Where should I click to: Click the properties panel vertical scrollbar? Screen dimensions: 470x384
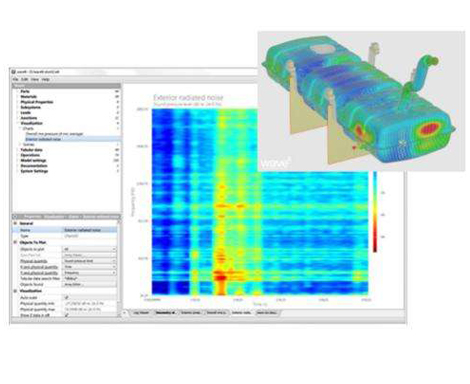tap(119, 268)
